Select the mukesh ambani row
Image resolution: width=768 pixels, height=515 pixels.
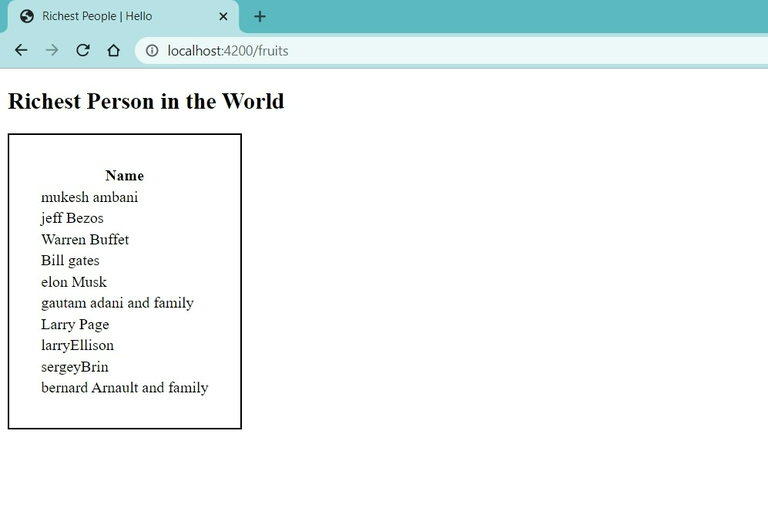(124, 197)
